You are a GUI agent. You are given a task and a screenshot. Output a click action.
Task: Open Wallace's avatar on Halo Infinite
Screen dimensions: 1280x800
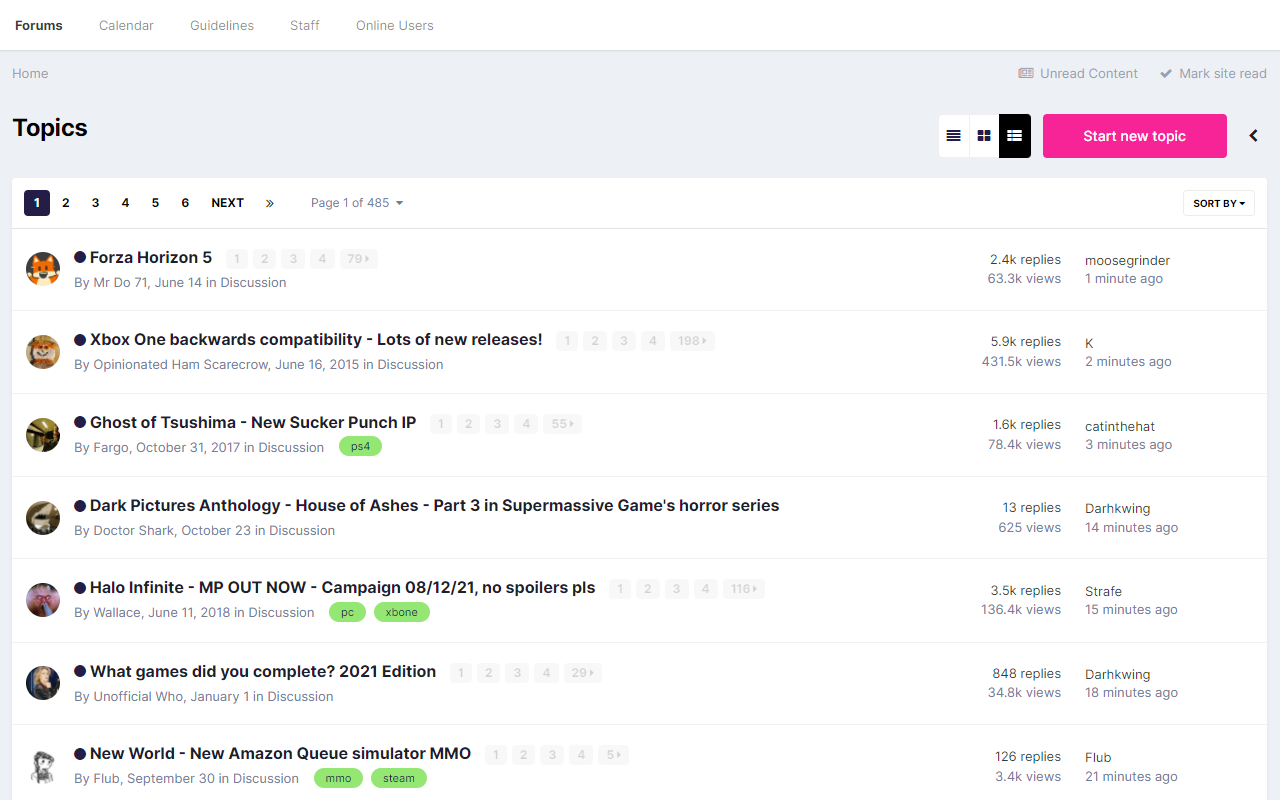coord(43,600)
